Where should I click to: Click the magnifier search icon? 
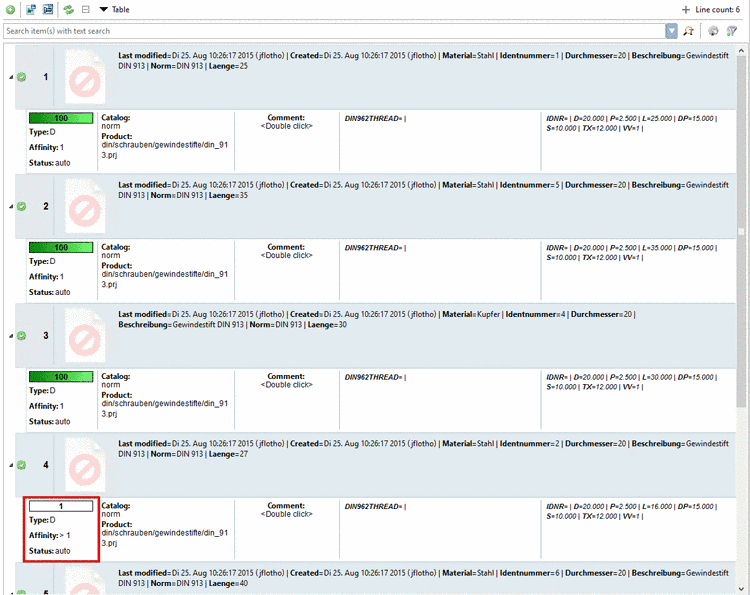(689, 31)
